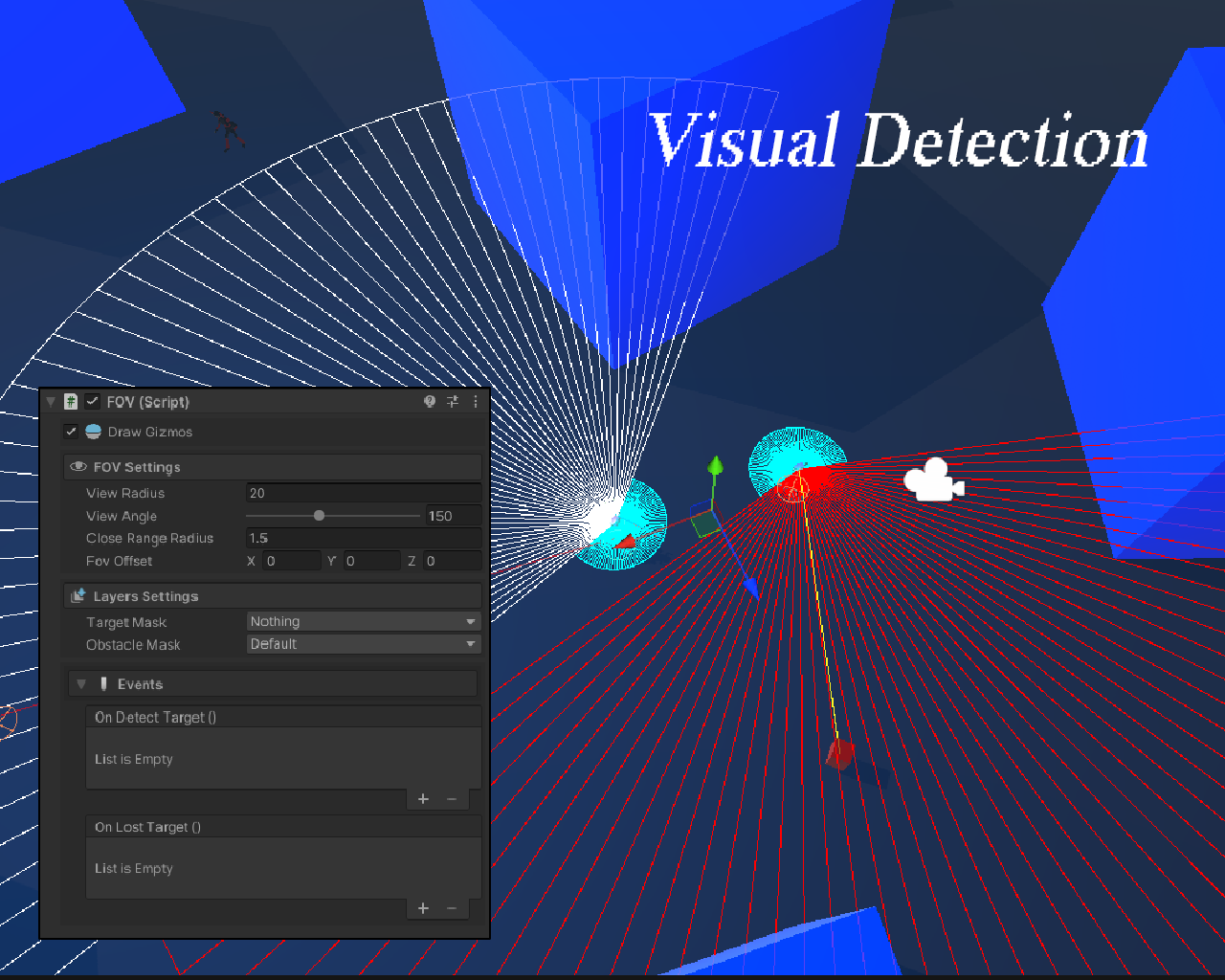Click the View Angle value field 150
The width and height of the screenshot is (1225, 980).
454,516
